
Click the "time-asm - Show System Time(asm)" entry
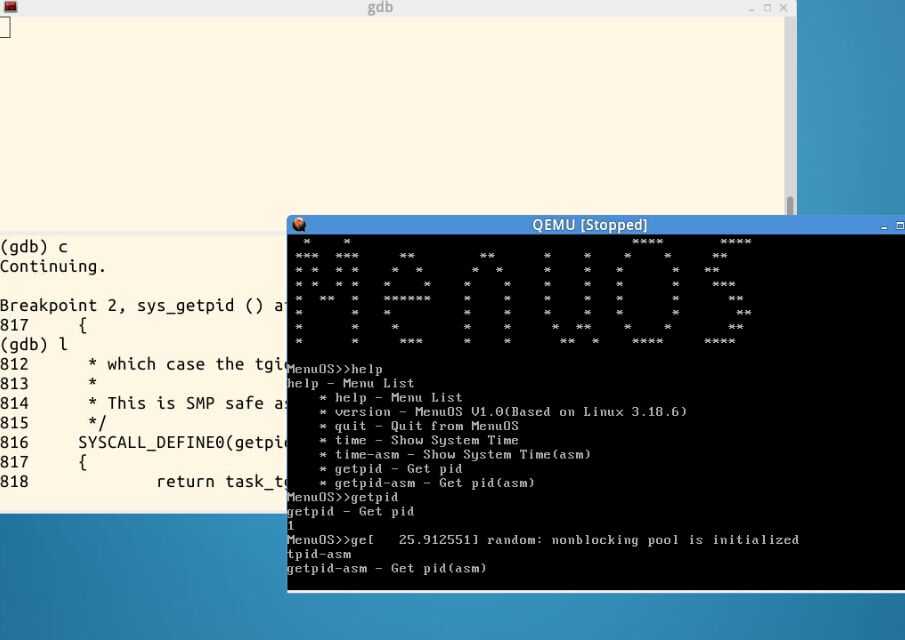(x=455, y=455)
